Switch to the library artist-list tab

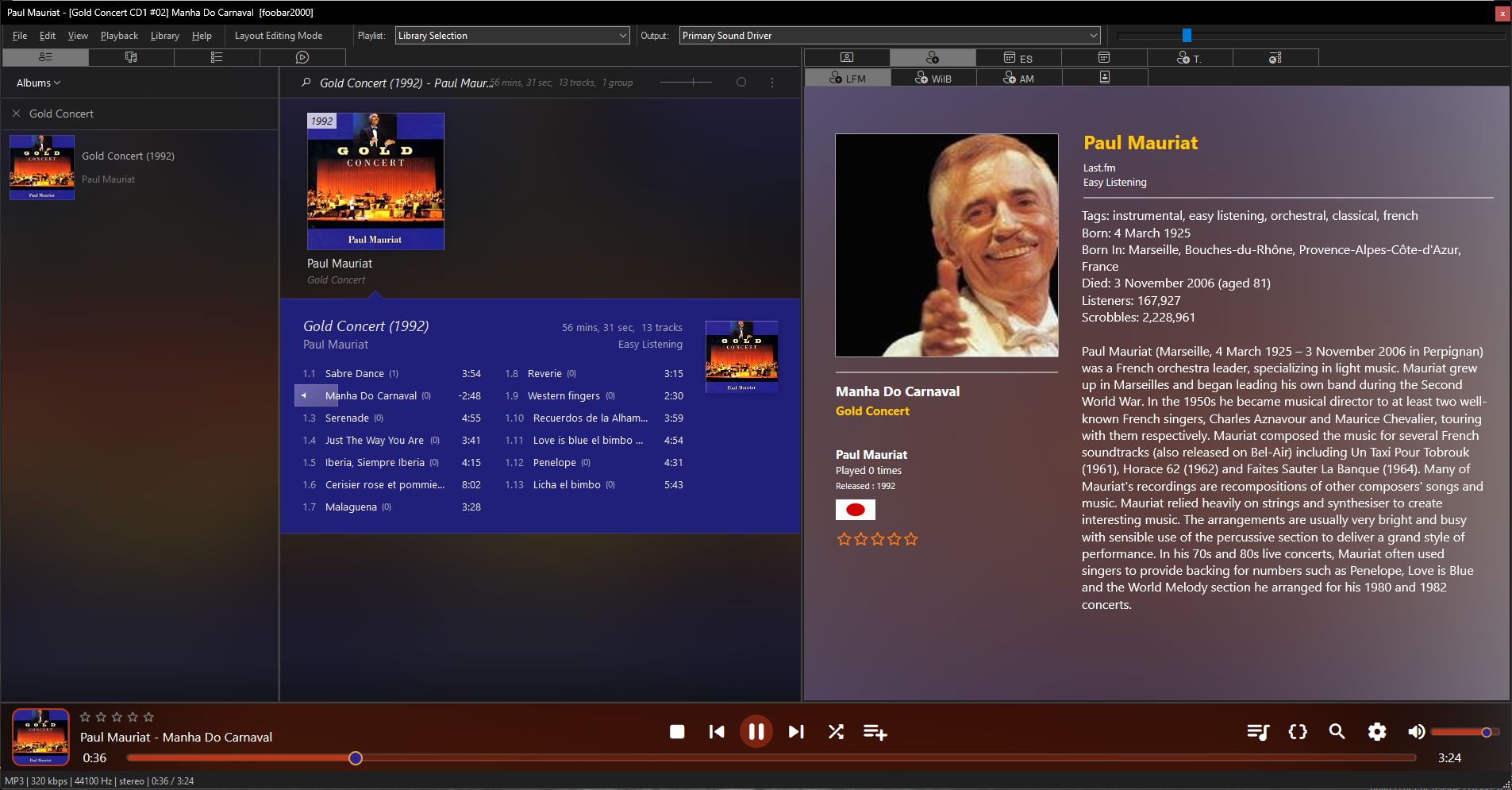coord(45,57)
